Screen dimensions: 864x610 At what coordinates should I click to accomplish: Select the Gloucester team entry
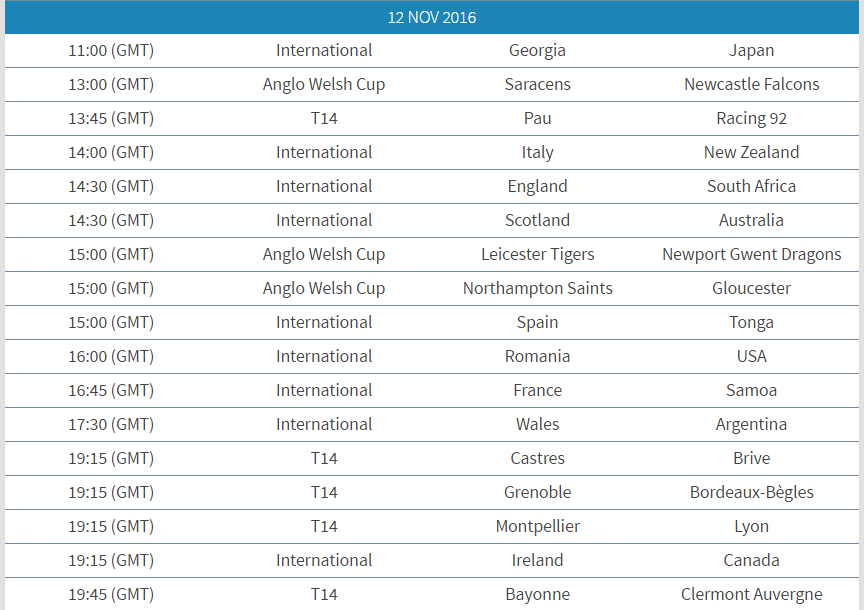point(751,288)
